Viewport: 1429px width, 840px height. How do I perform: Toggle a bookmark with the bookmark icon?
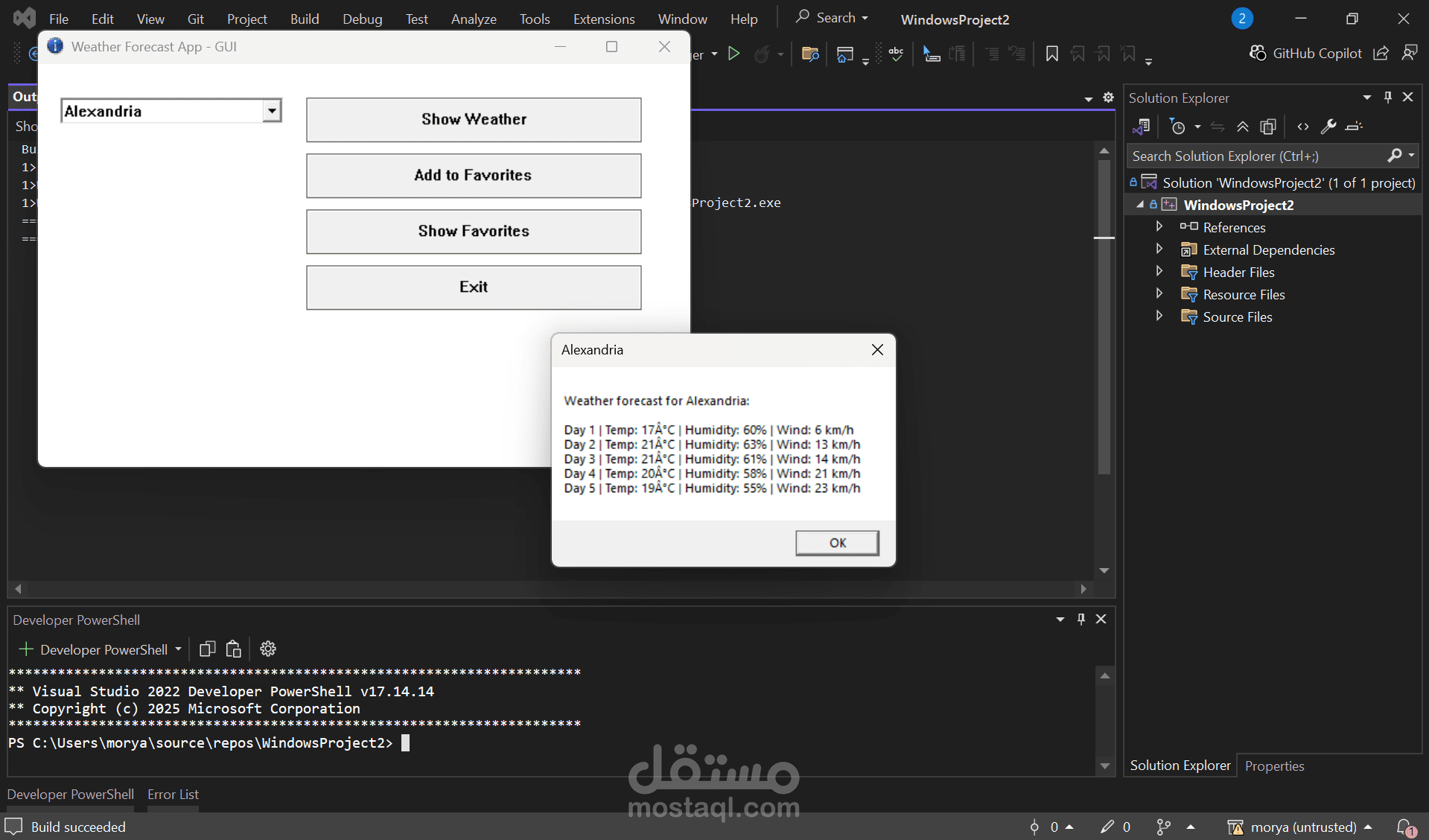point(1051,54)
